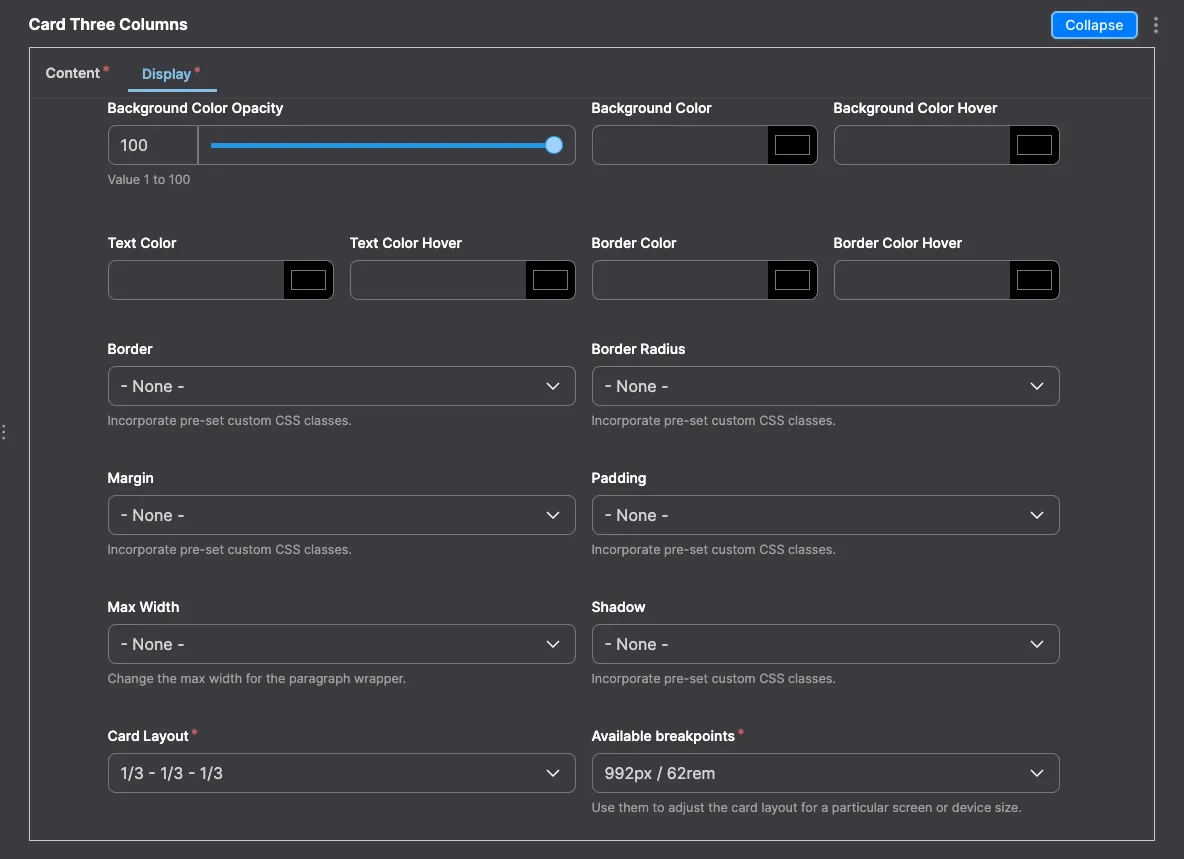The image size is (1184, 859).
Task: Switch to the Content tab
Action: click(x=72, y=73)
